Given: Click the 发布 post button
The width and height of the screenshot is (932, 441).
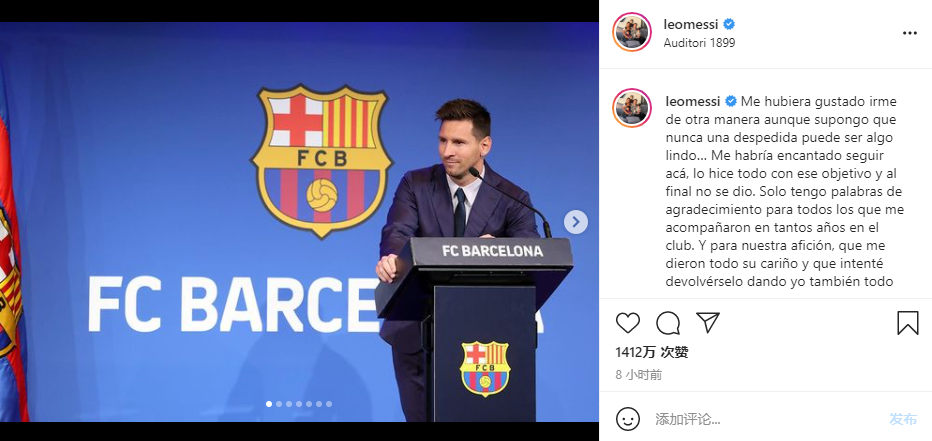Looking at the screenshot, I should [x=903, y=419].
